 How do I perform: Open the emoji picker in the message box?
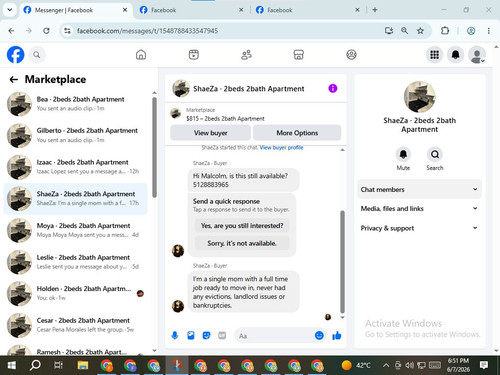point(319,336)
